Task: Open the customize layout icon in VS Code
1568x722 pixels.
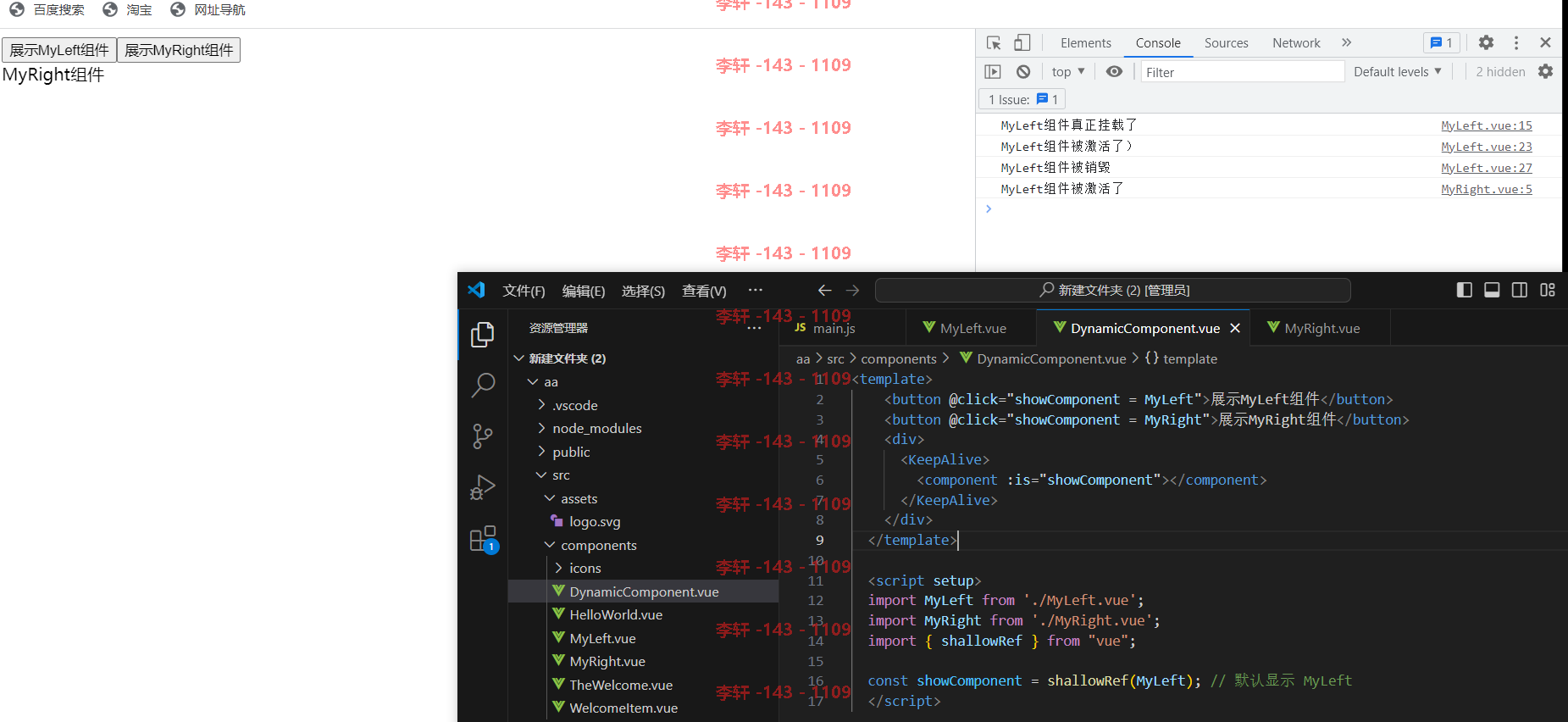Action: coord(1548,290)
